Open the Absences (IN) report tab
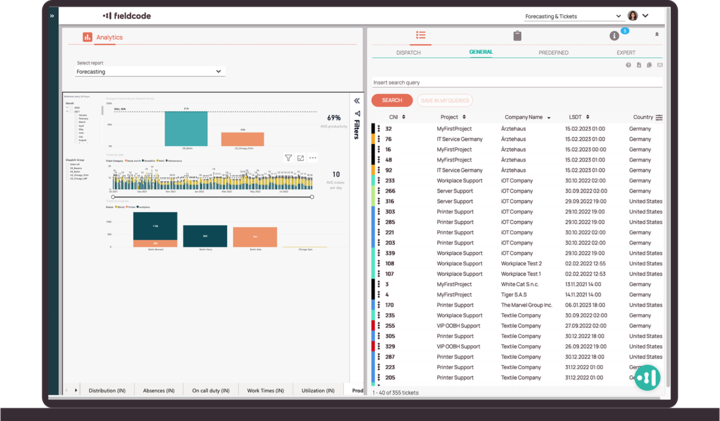This screenshot has height=421, width=720. (x=159, y=391)
